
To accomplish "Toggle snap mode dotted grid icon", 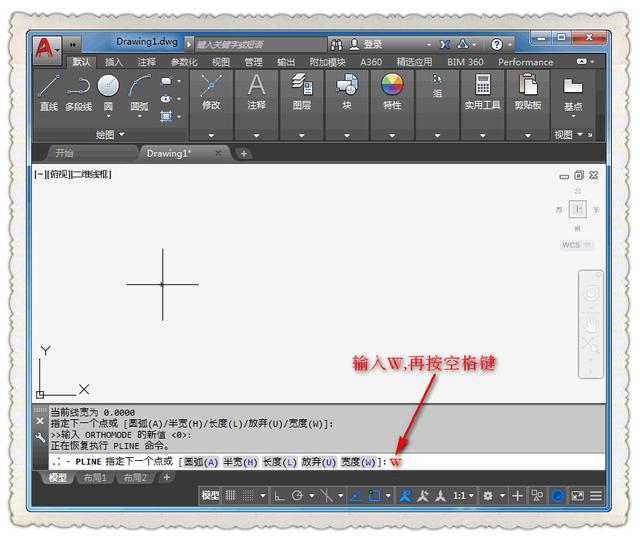I will click(x=248, y=496).
